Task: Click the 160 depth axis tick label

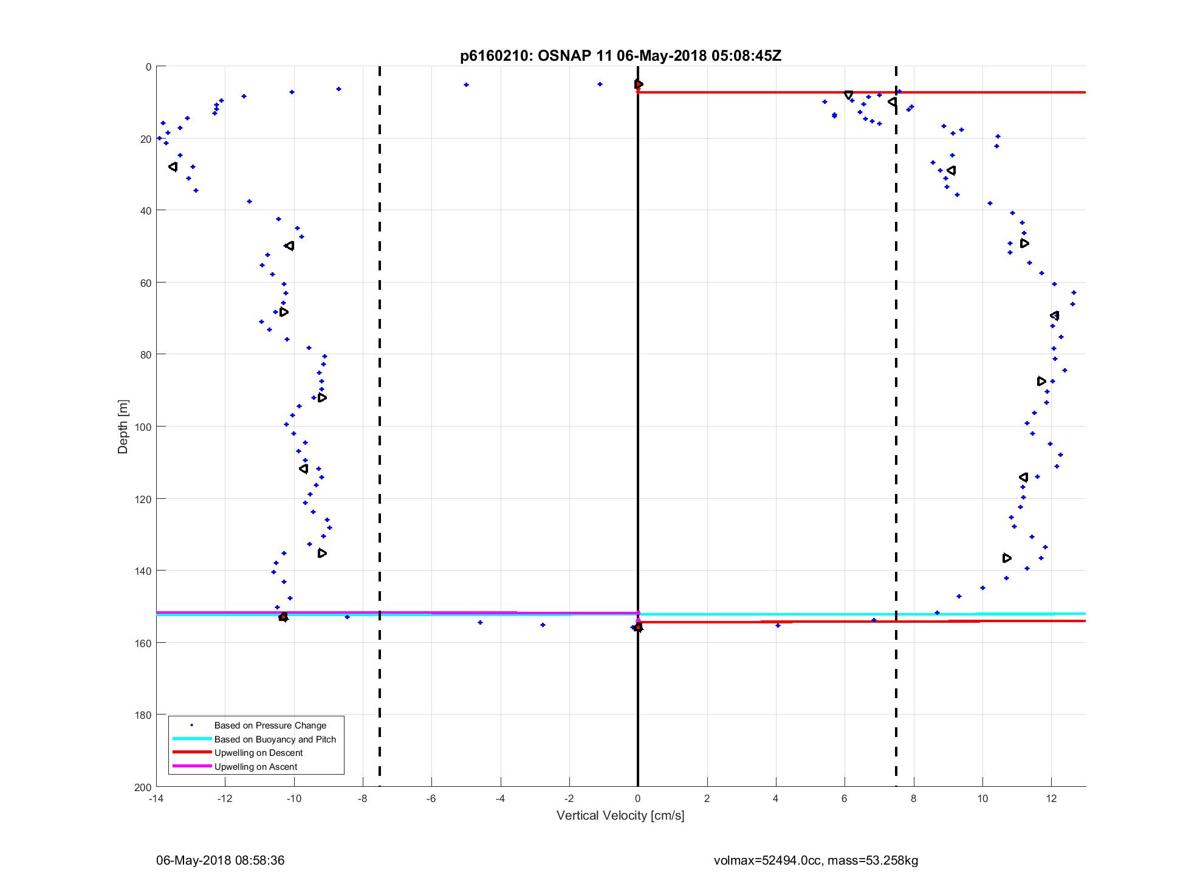Action: pos(141,643)
